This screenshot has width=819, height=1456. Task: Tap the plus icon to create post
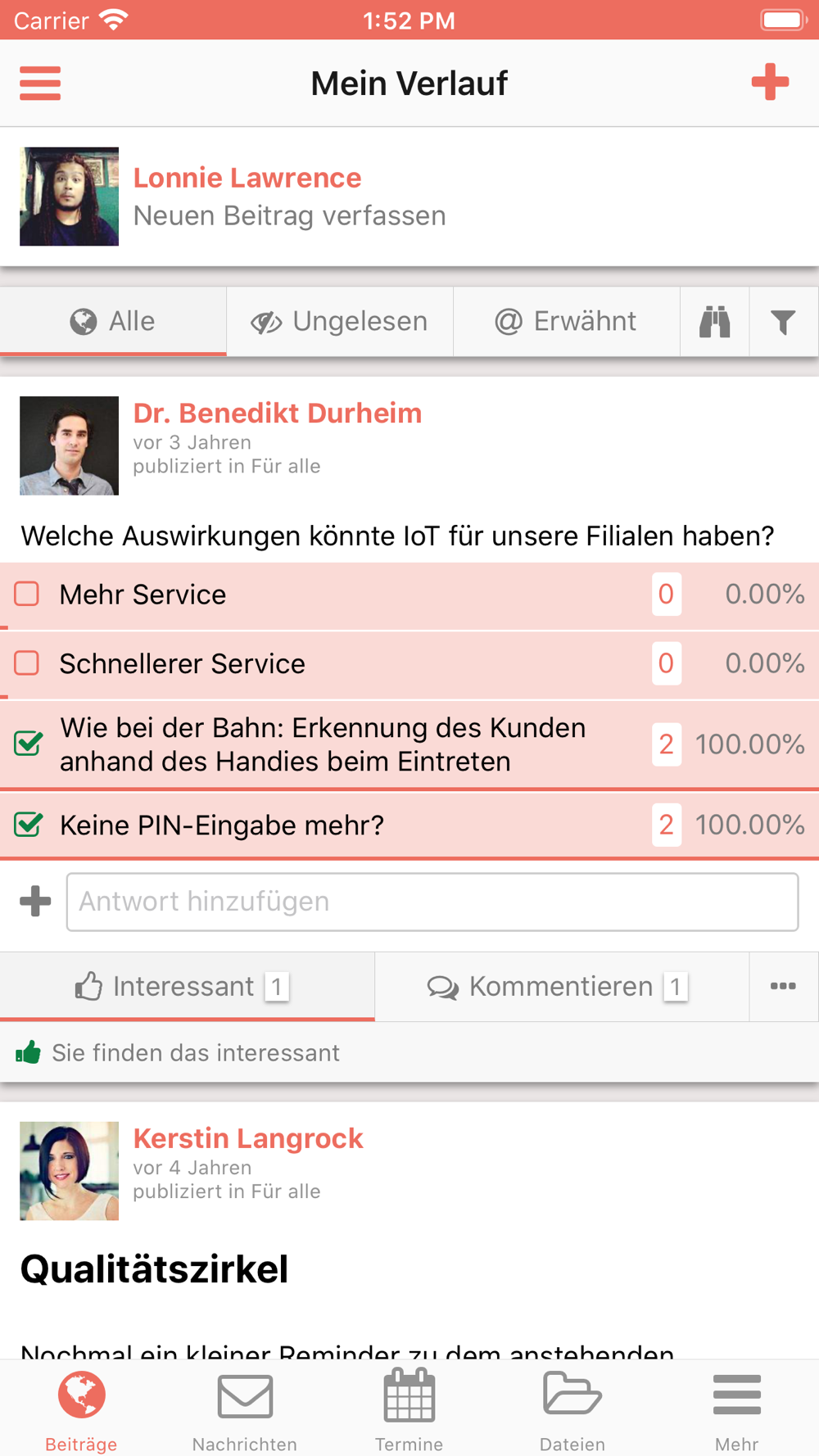coord(770,82)
